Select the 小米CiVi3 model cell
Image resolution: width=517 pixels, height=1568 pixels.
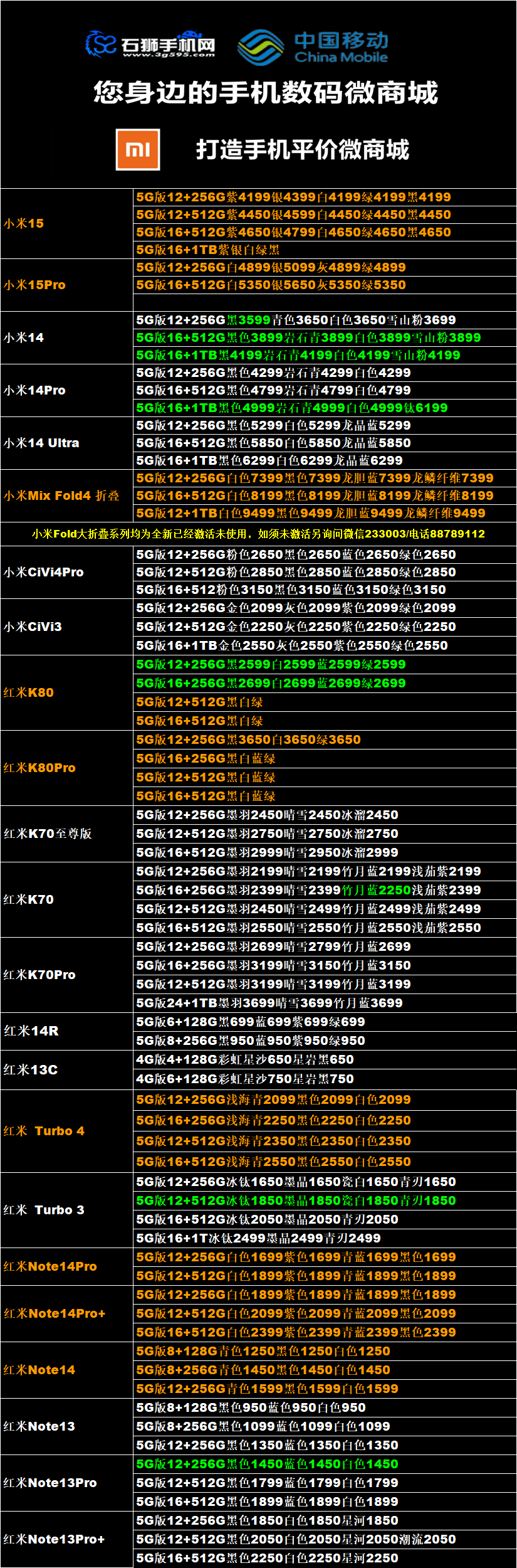(x=67, y=627)
